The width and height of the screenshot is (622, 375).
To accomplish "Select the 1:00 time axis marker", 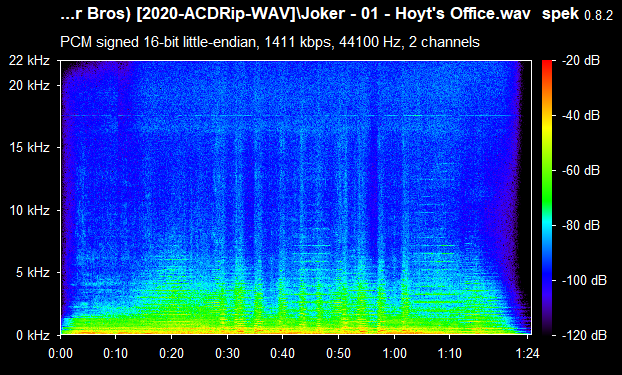I will click(394, 353).
